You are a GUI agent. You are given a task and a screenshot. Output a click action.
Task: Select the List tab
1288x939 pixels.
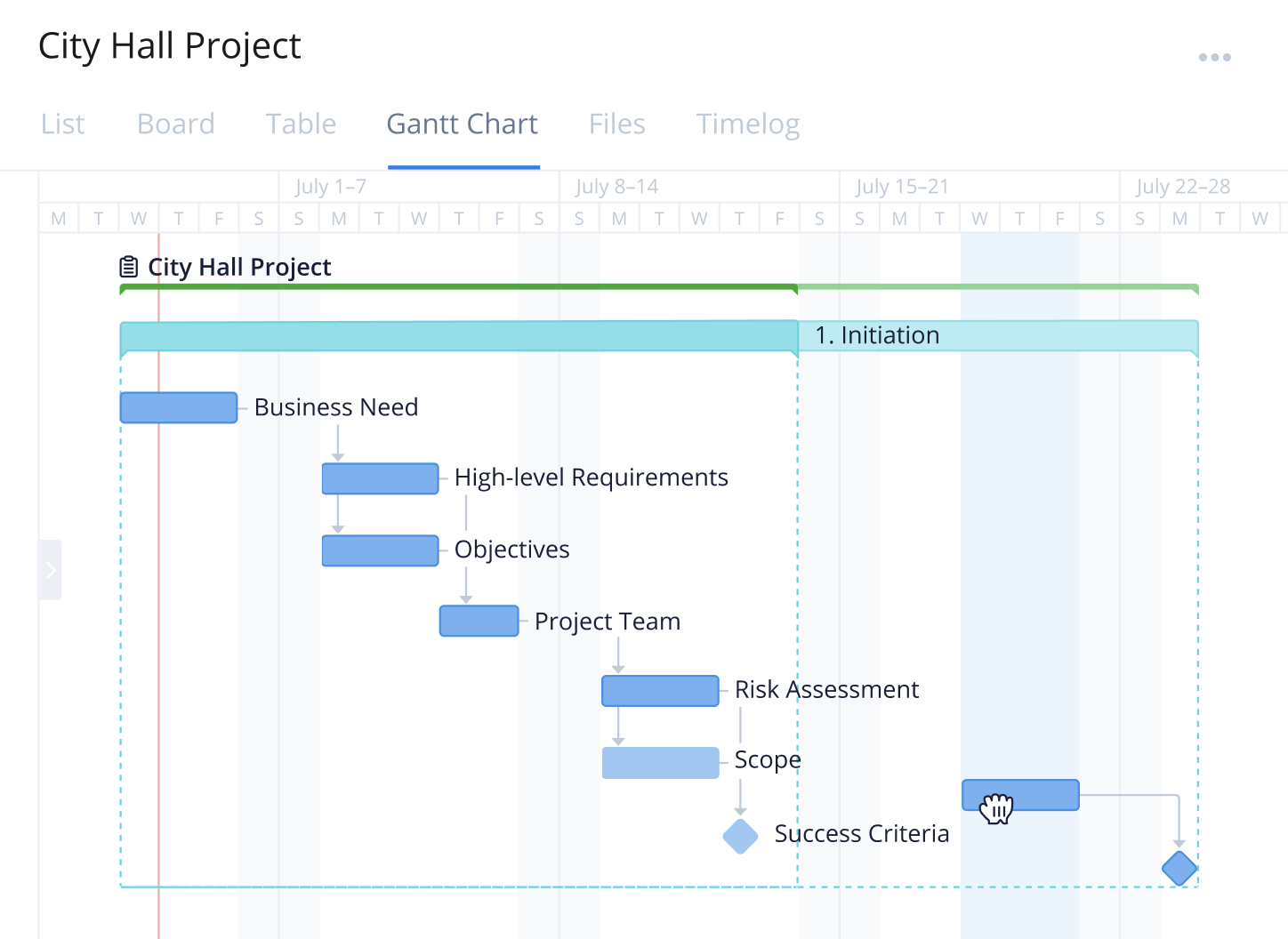point(61,124)
